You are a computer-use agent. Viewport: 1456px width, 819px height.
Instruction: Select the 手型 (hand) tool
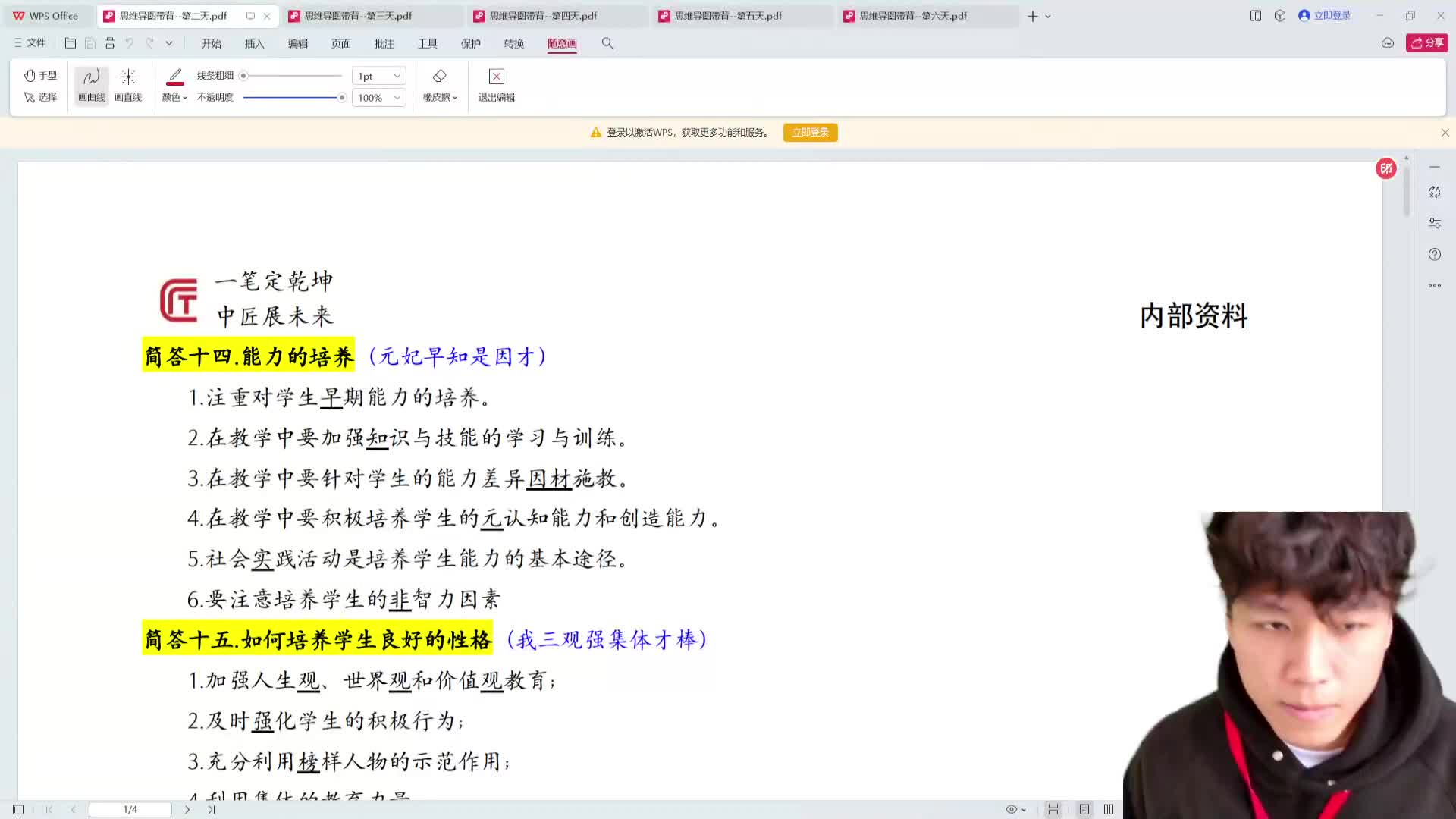pyautogui.click(x=41, y=75)
